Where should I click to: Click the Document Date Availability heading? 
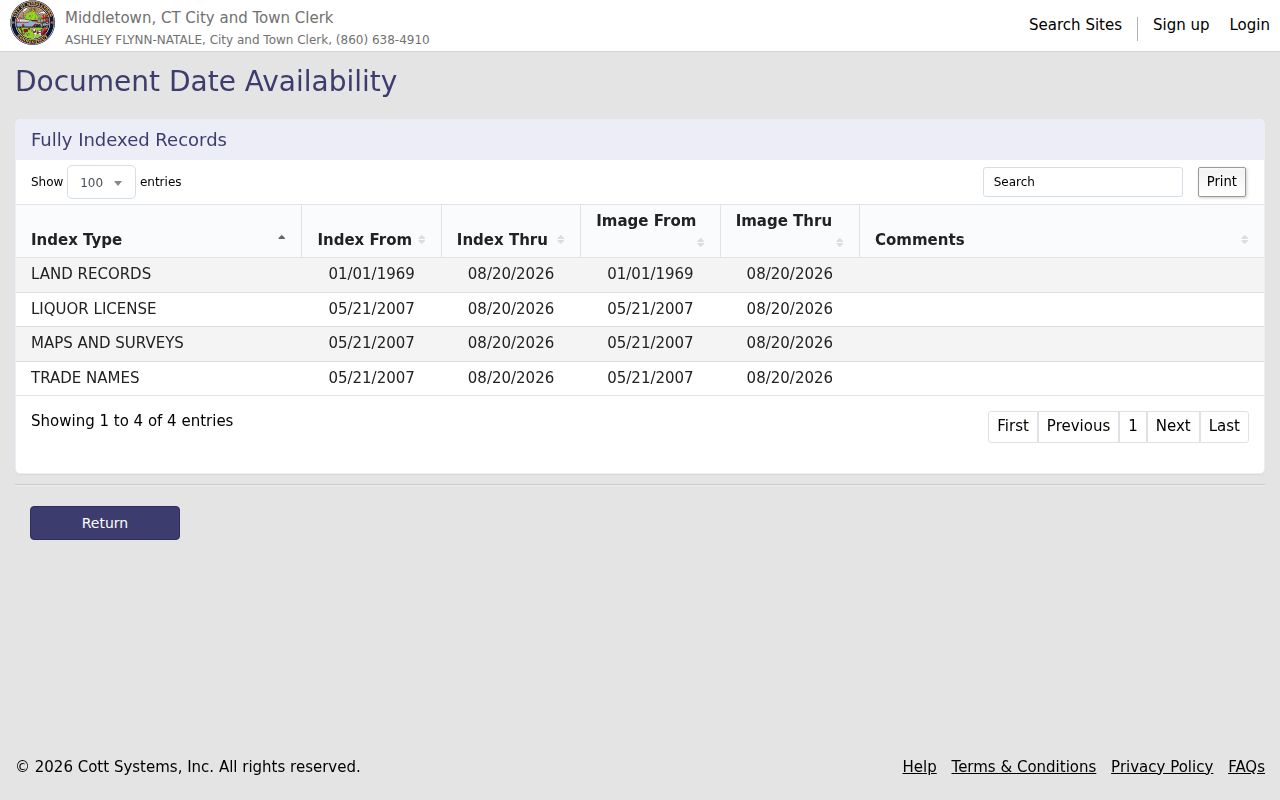click(x=206, y=81)
